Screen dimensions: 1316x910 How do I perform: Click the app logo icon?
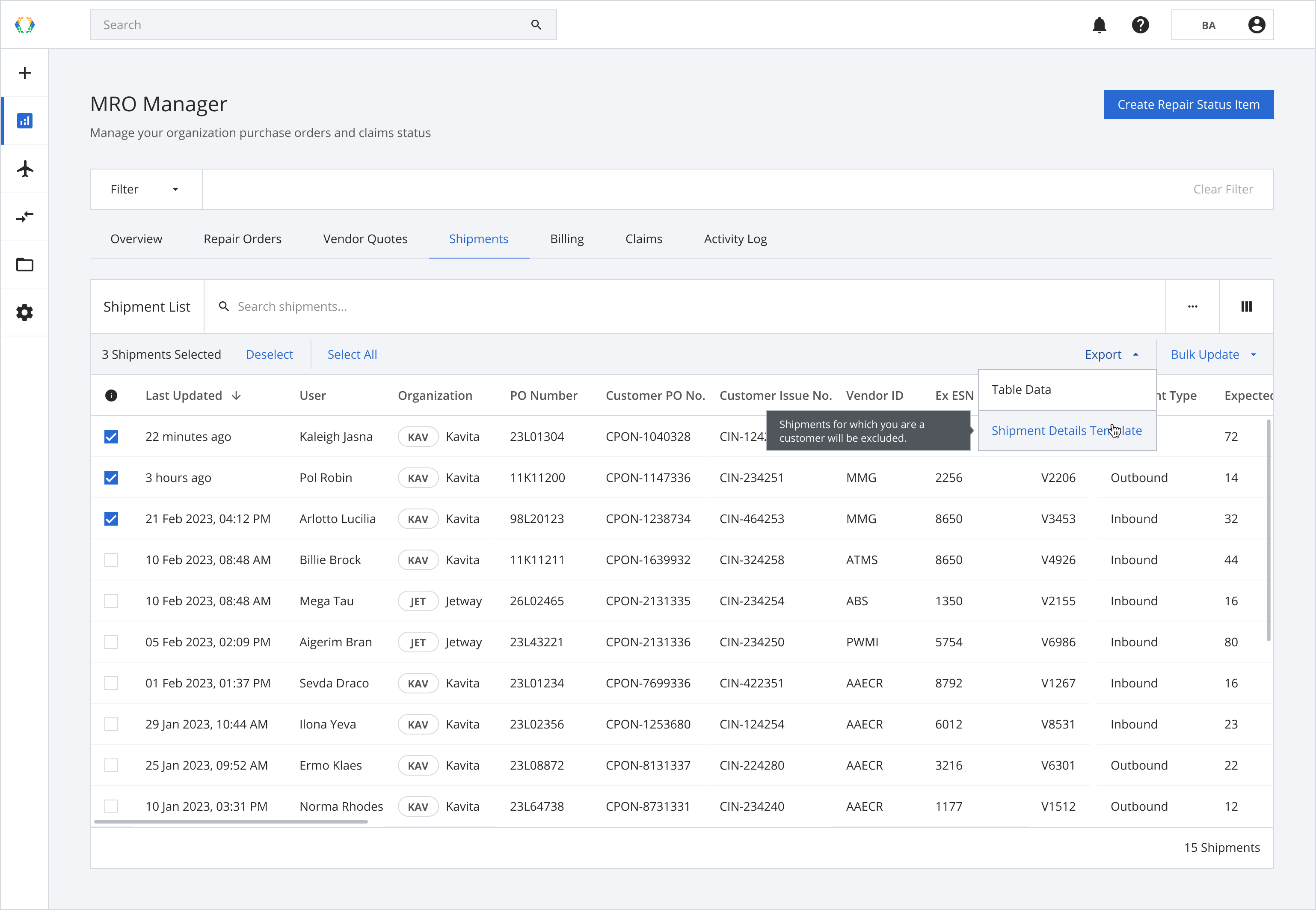pyautogui.click(x=24, y=24)
